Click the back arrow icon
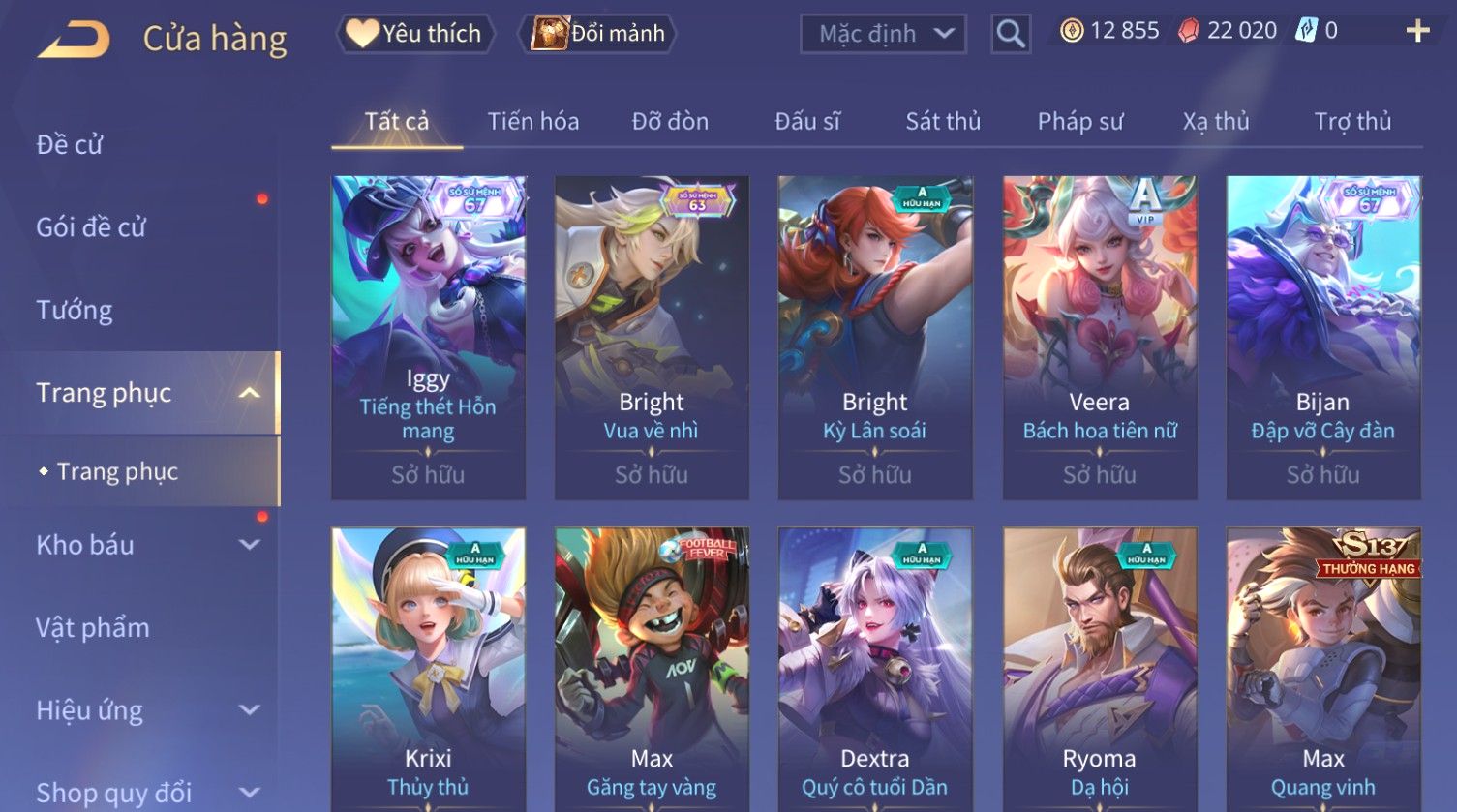 74,40
